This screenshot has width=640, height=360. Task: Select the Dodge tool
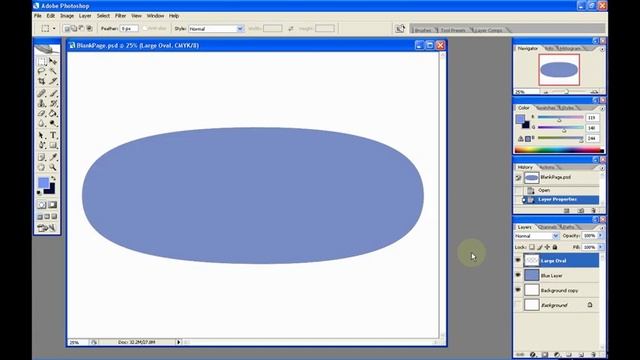pos(53,123)
